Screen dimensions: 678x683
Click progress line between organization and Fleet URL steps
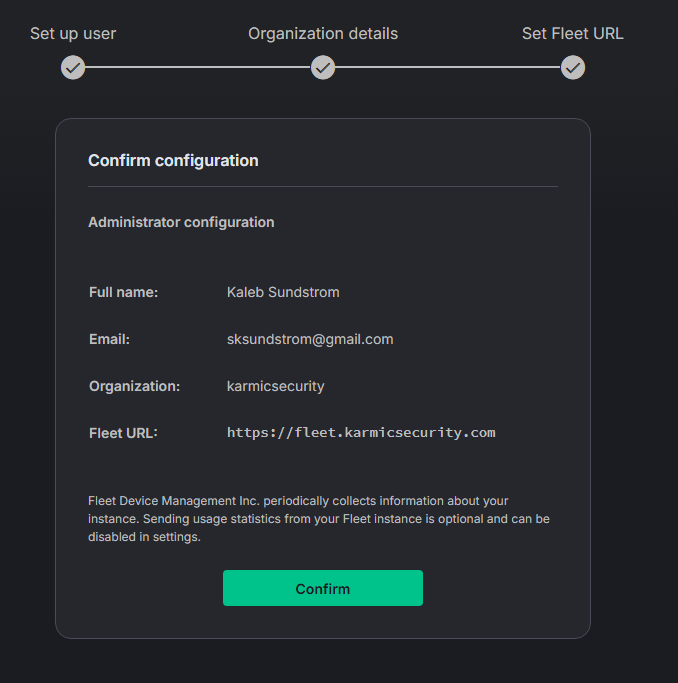click(448, 67)
